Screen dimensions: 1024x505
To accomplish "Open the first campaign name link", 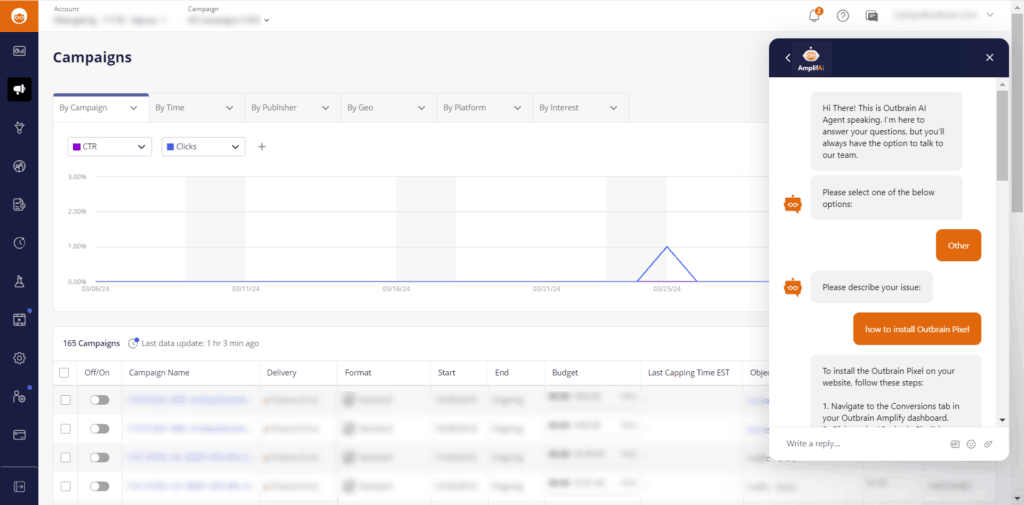I will click(189, 400).
